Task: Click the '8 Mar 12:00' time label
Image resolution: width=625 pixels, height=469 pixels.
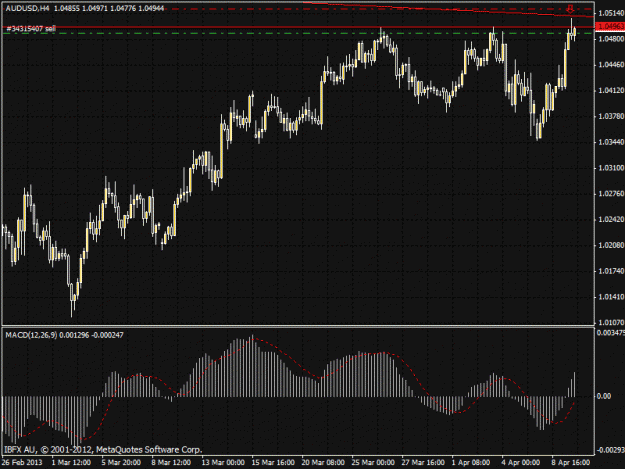Action: 171,463
